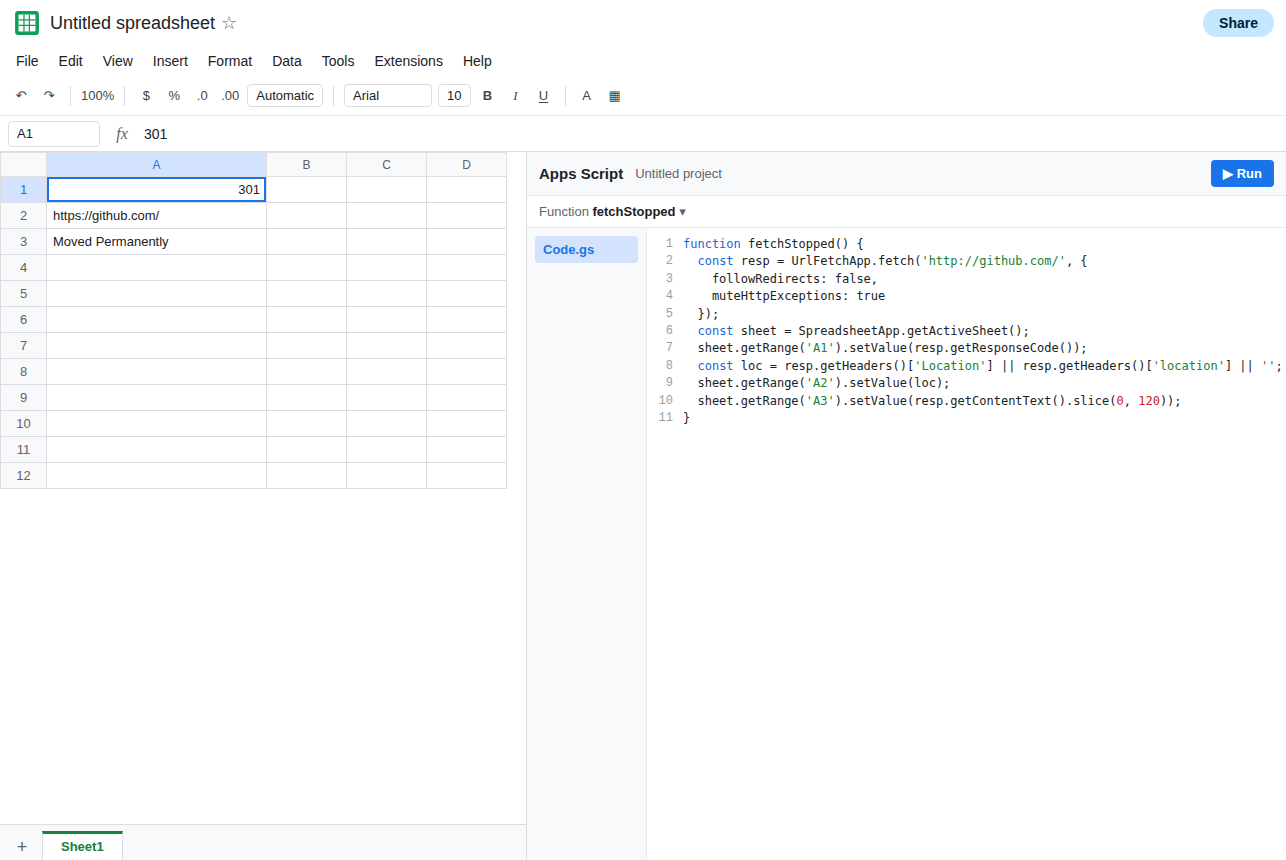
Task: Toggle bold formatting
Action: pyautogui.click(x=488, y=96)
